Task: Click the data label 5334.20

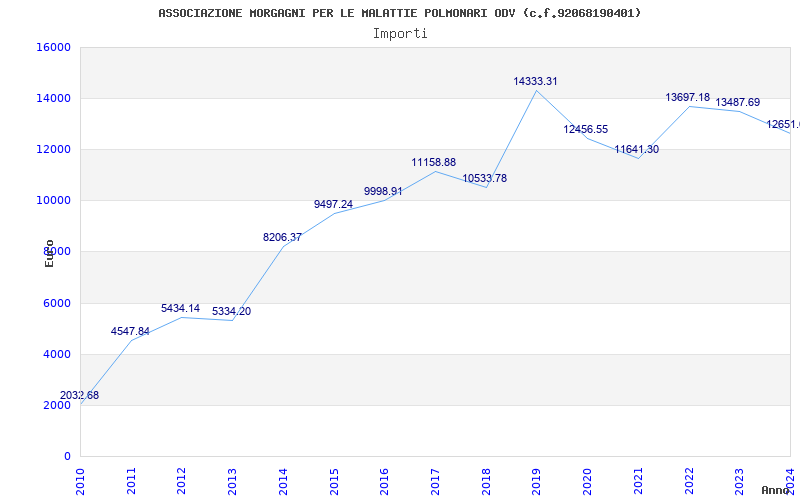Action: click(232, 311)
